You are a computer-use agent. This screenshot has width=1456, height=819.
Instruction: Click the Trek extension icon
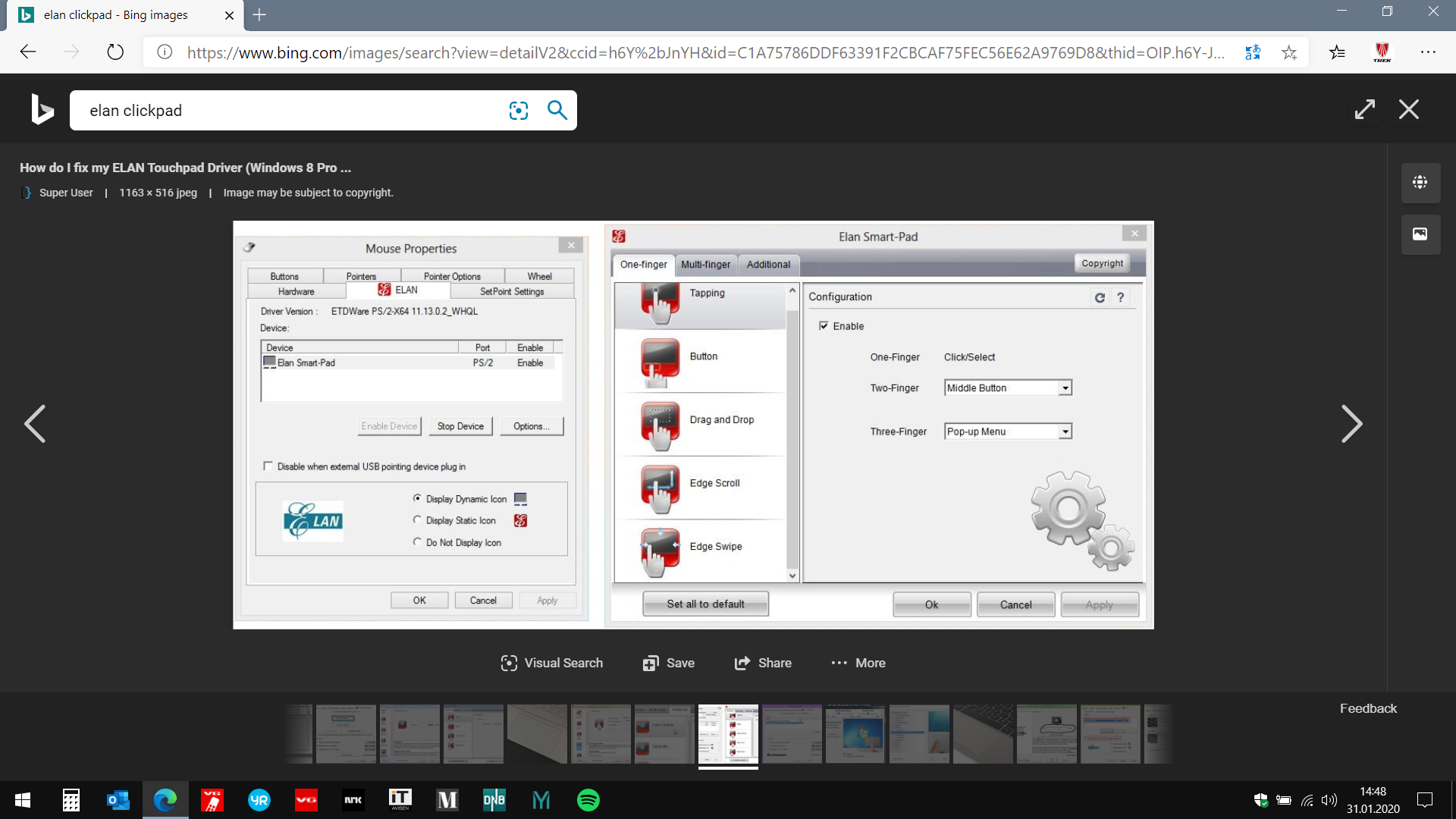click(x=1382, y=52)
